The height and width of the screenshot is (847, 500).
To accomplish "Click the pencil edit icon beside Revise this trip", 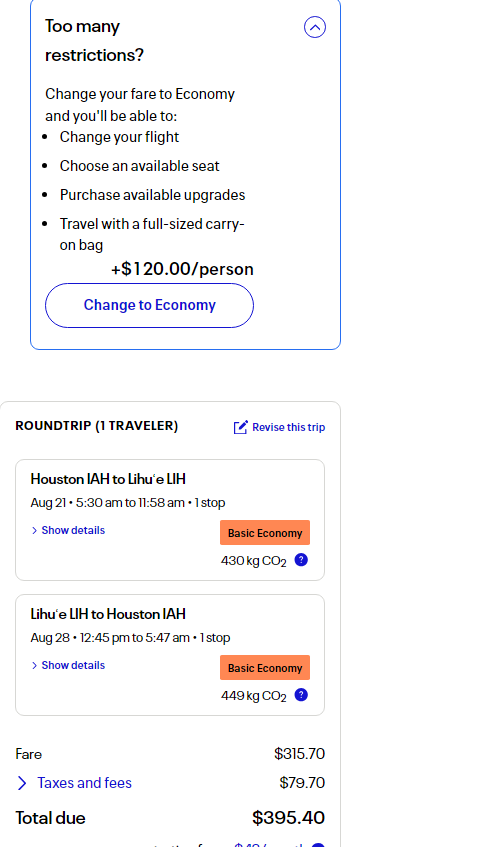I will pyautogui.click(x=241, y=427).
